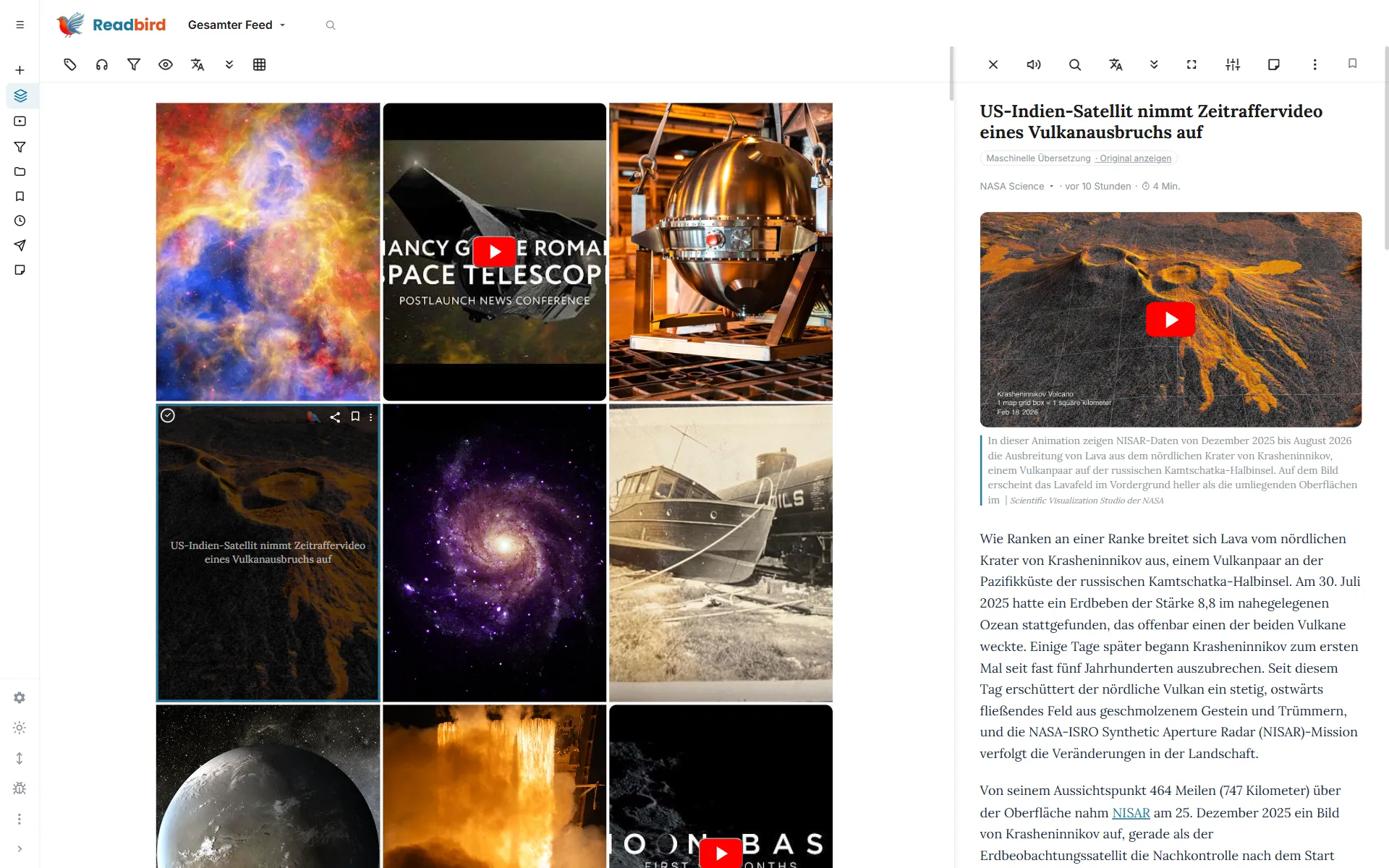Open bookmarks in the left sidebar
This screenshot has width=1389, height=868.
click(x=20, y=196)
